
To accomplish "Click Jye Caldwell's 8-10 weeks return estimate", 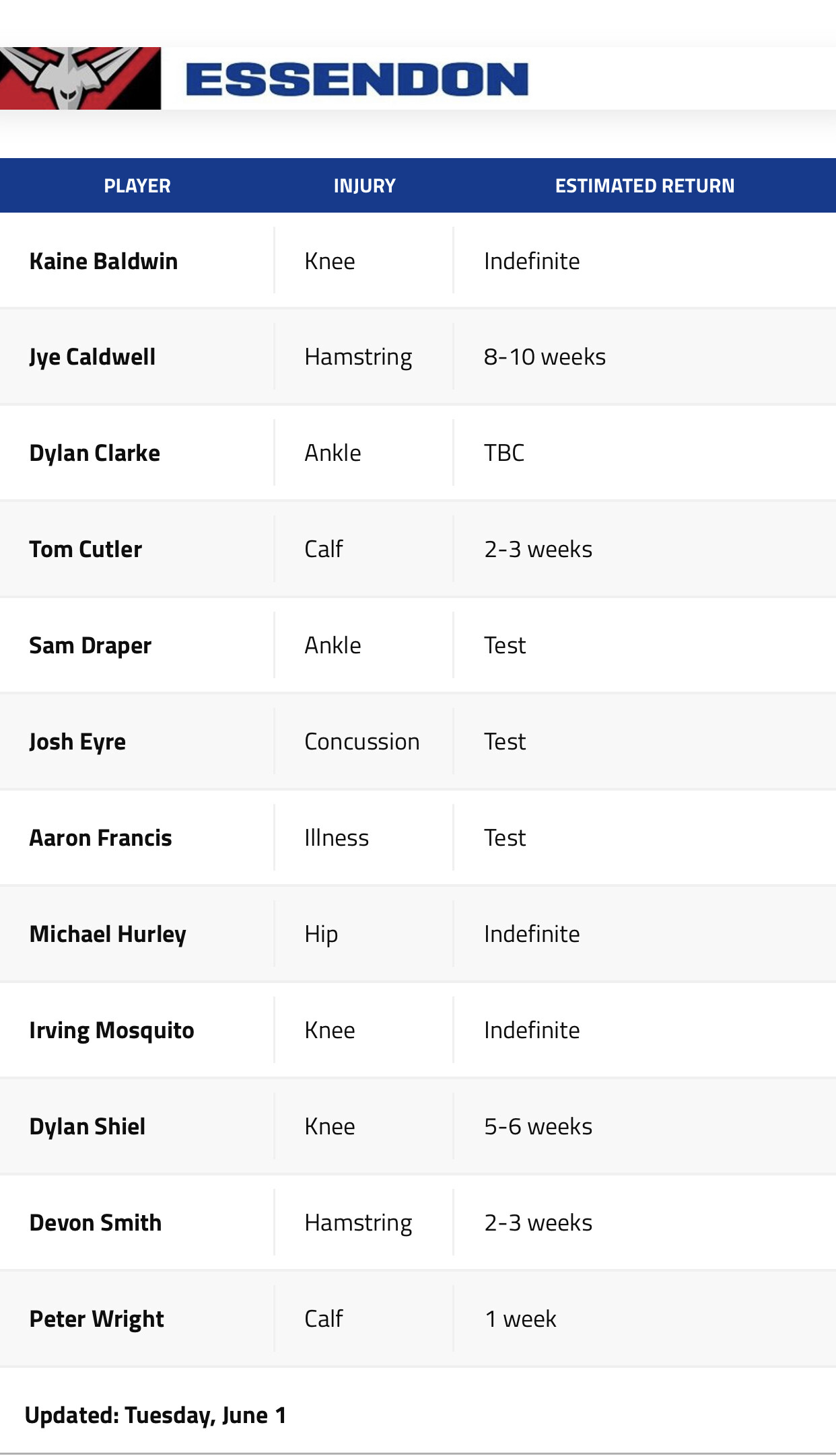I will tap(545, 357).
